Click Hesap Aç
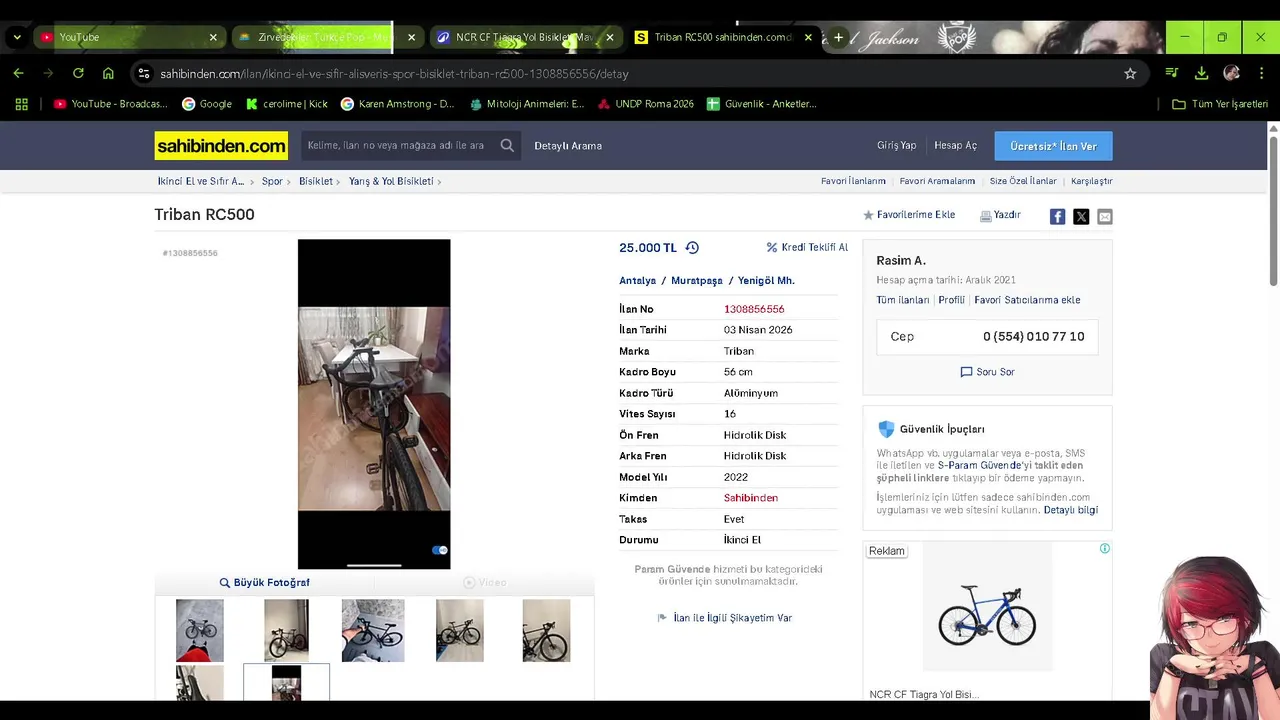Screen dimensions: 1280x720 [x=955, y=146]
